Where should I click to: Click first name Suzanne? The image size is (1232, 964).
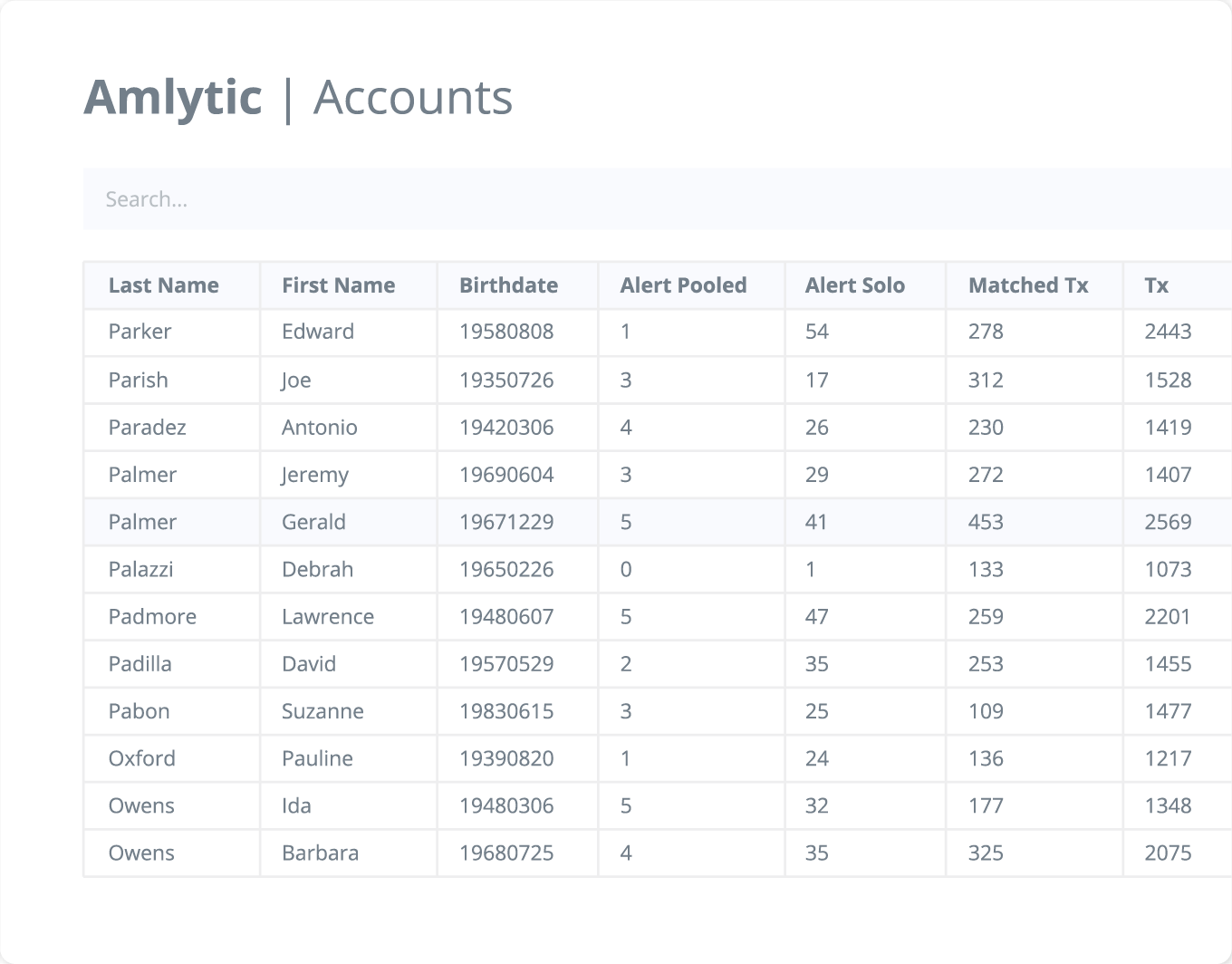coord(322,711)
